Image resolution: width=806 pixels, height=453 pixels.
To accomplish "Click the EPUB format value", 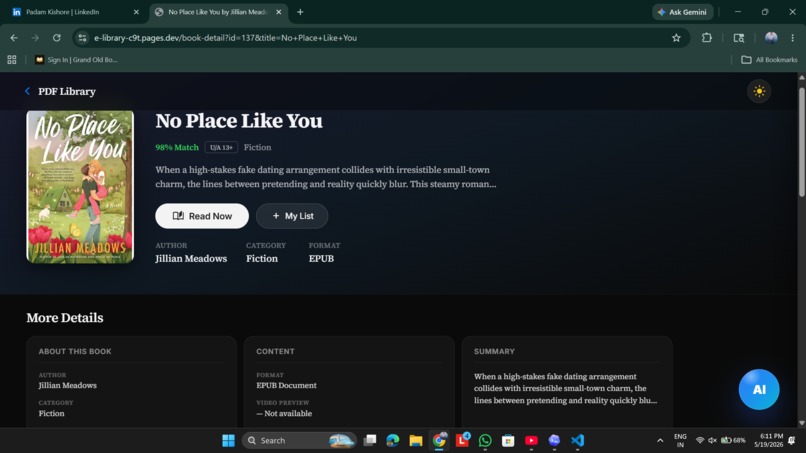I will pyautogui.click(x=321, y=259).
